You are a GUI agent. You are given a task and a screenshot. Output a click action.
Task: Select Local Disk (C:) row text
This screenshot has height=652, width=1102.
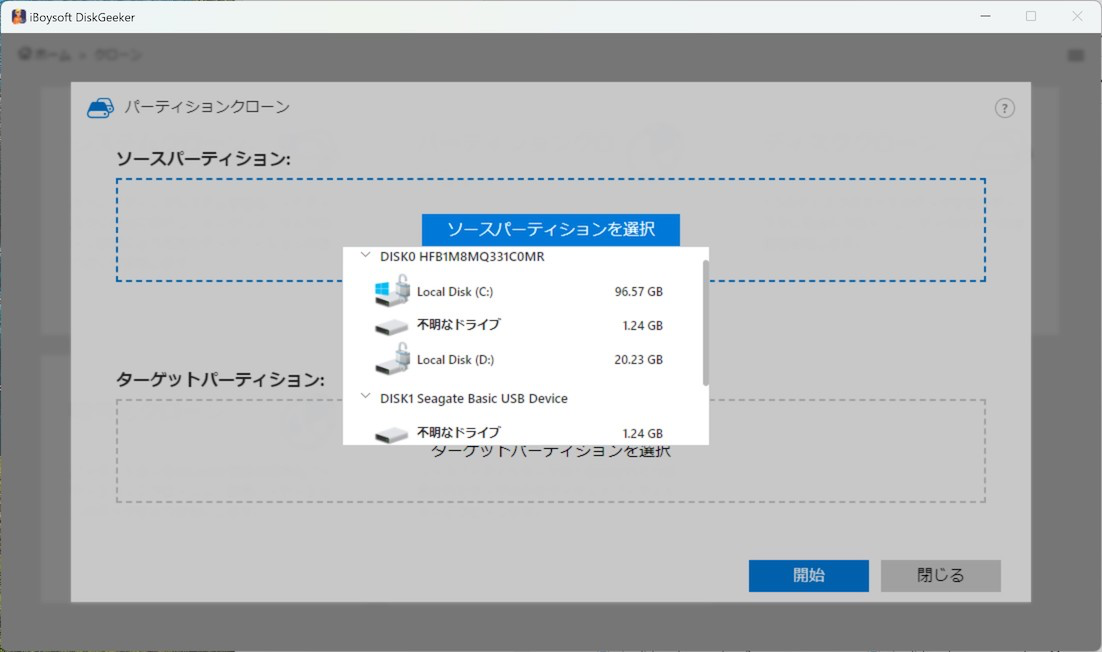point(455,292)
